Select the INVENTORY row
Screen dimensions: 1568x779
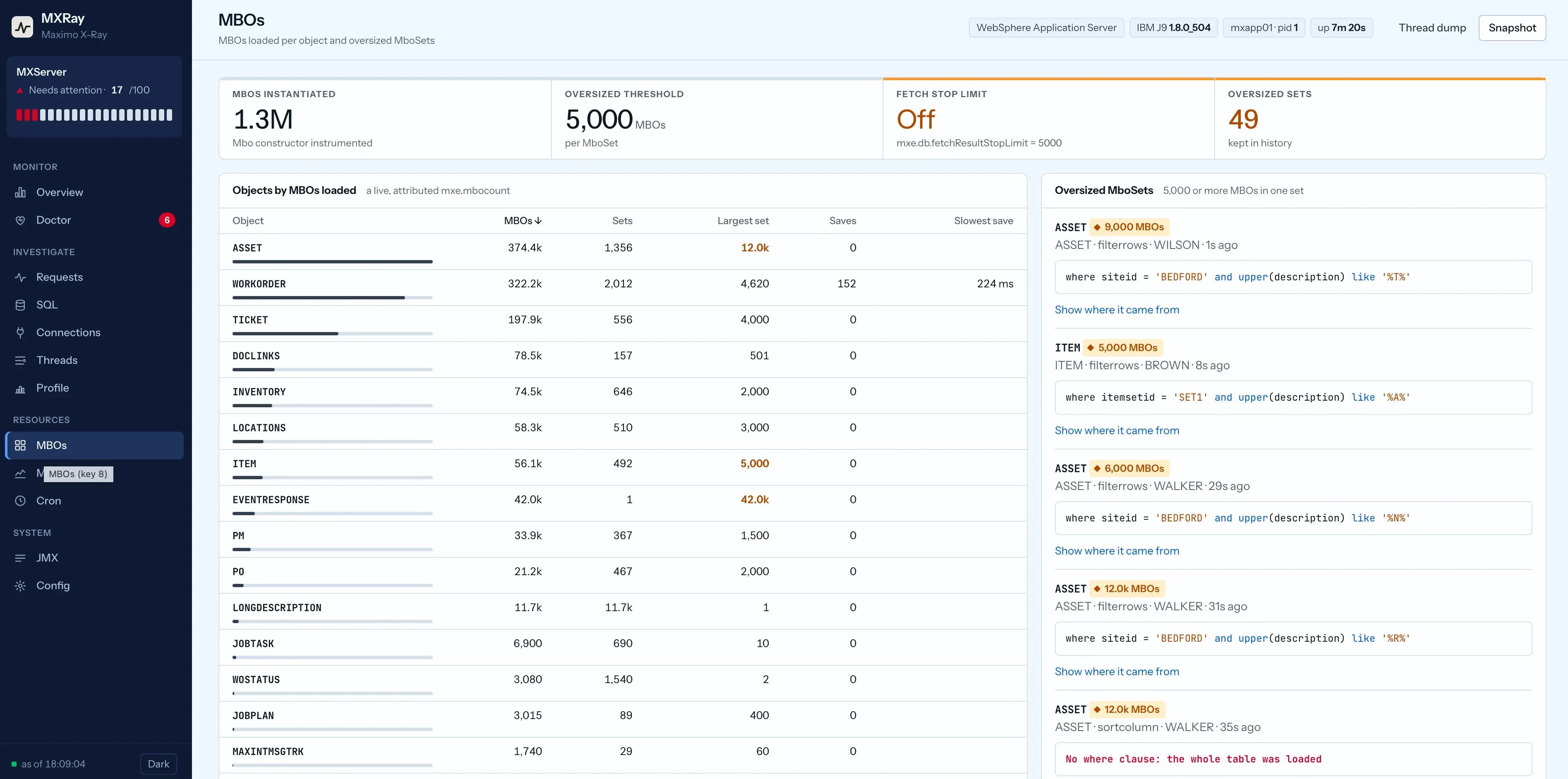coord(623,395)
